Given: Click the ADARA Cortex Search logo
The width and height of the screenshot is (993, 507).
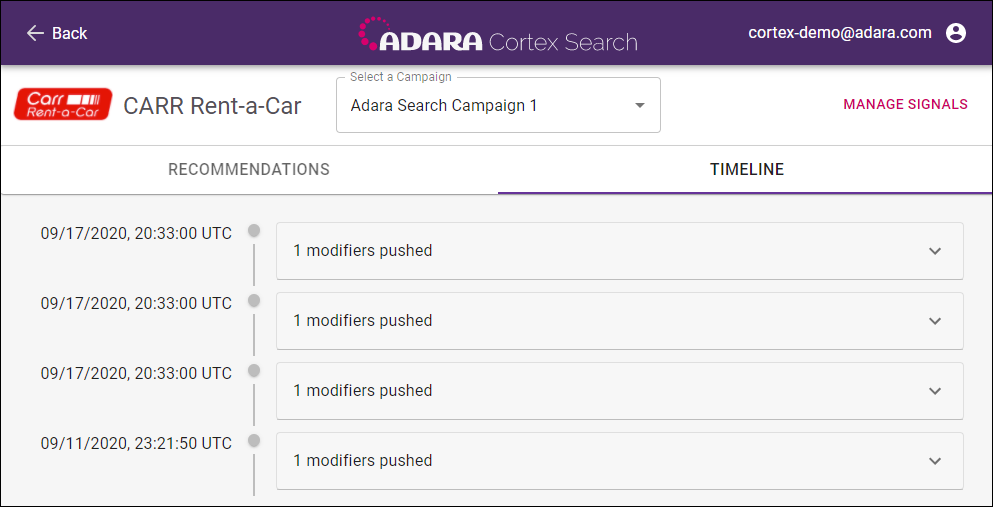Looking at the screenshot, I should [x=498, y=35].
